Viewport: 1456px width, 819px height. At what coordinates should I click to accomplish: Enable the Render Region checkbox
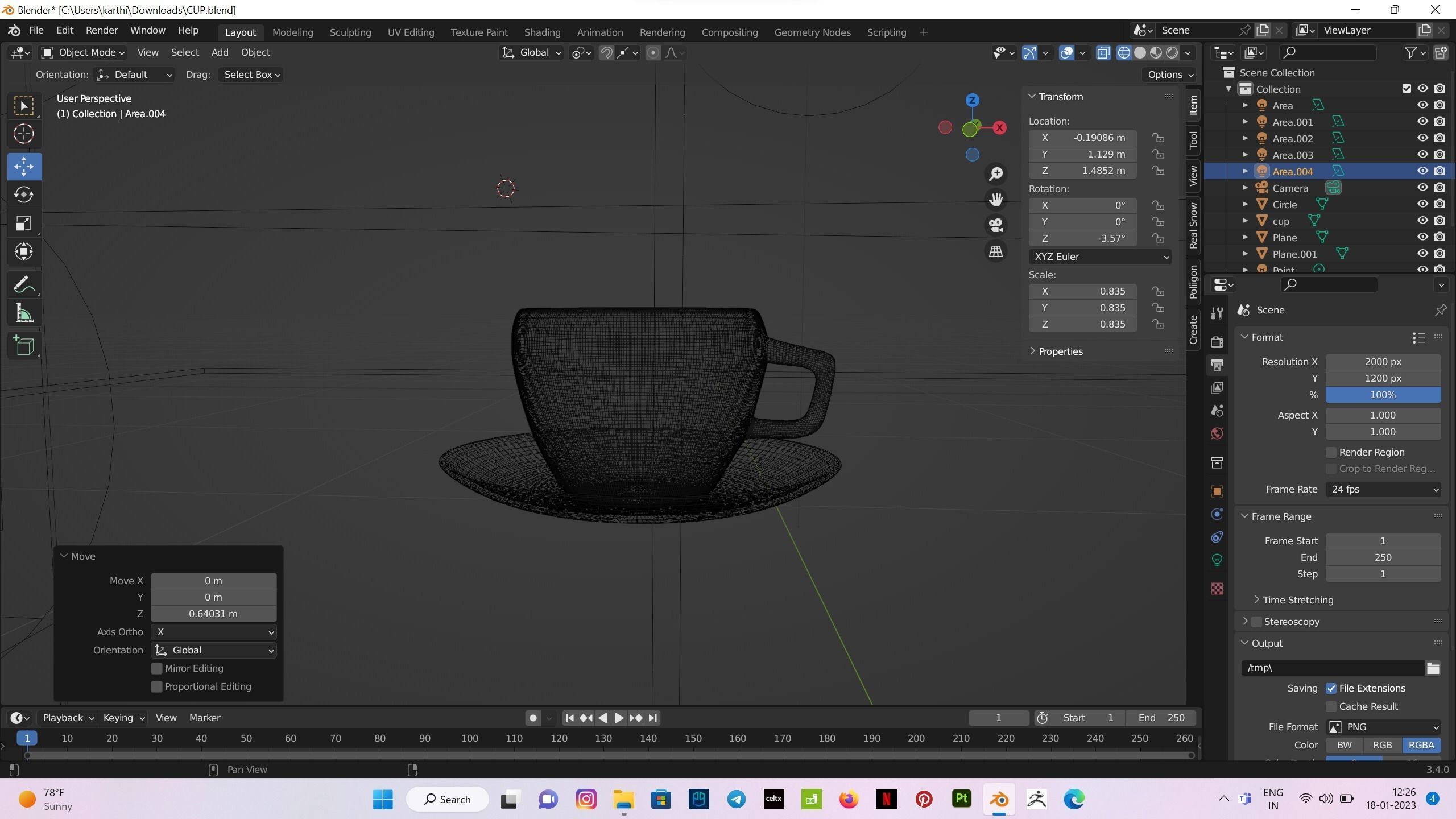pyautogui.click(x=1331, y=453)
